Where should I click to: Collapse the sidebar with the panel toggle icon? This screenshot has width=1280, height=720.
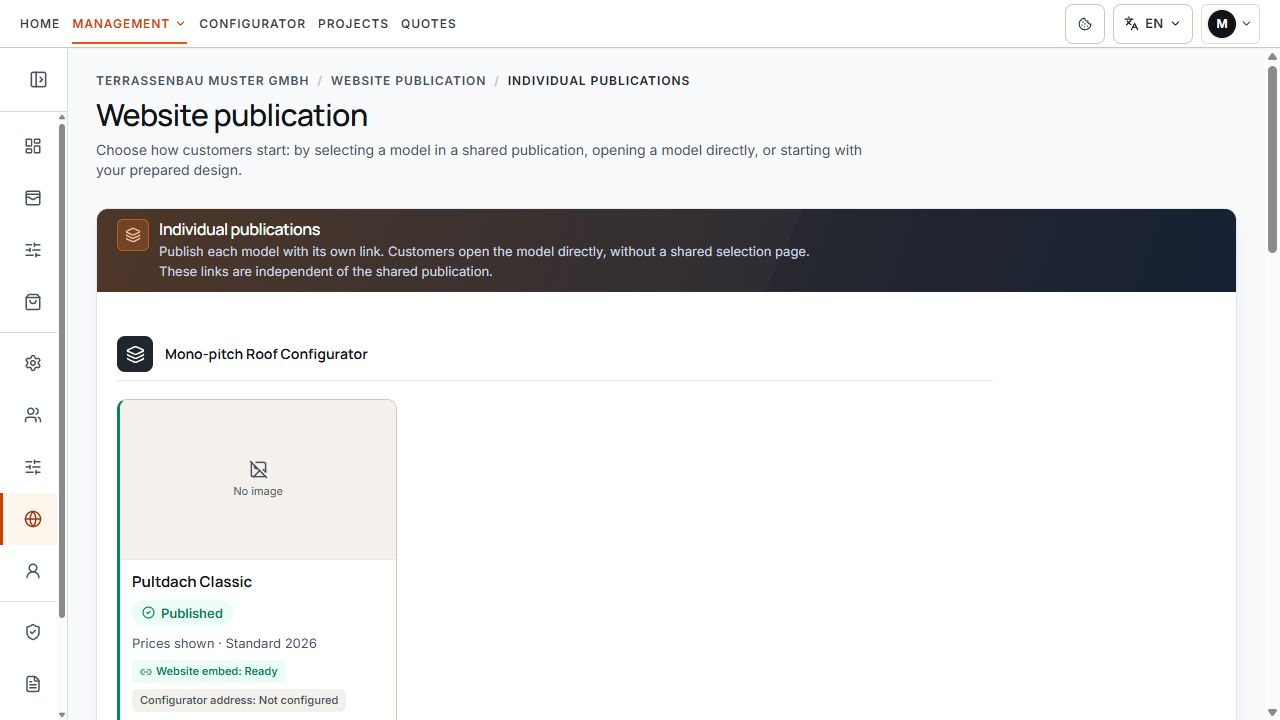[38, 79]
